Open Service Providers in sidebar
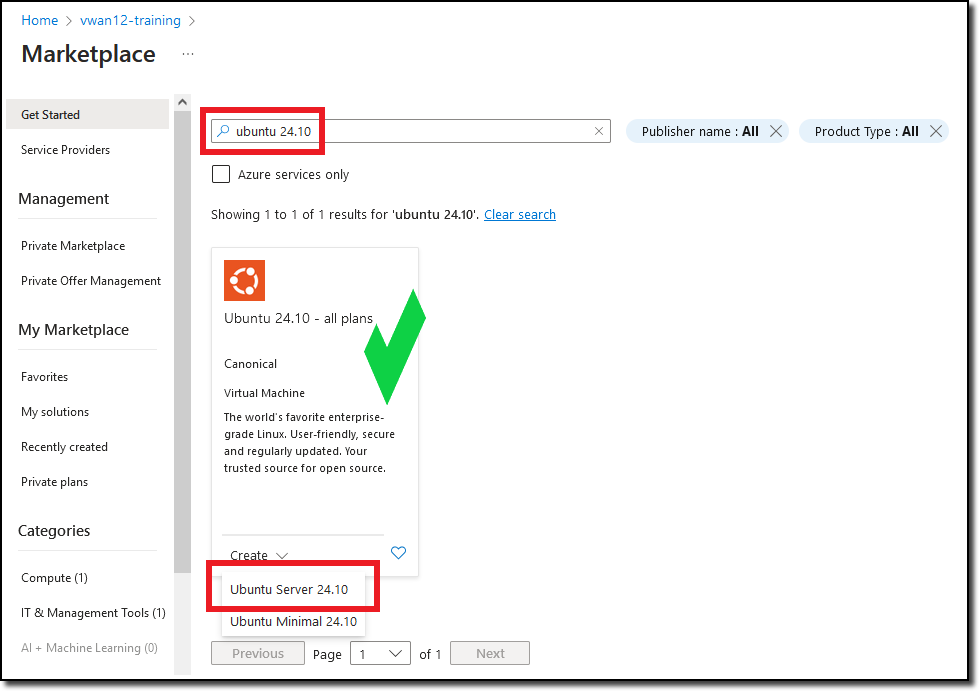The height and width of the screenshot is (691, 979). (x=66, y=150)
